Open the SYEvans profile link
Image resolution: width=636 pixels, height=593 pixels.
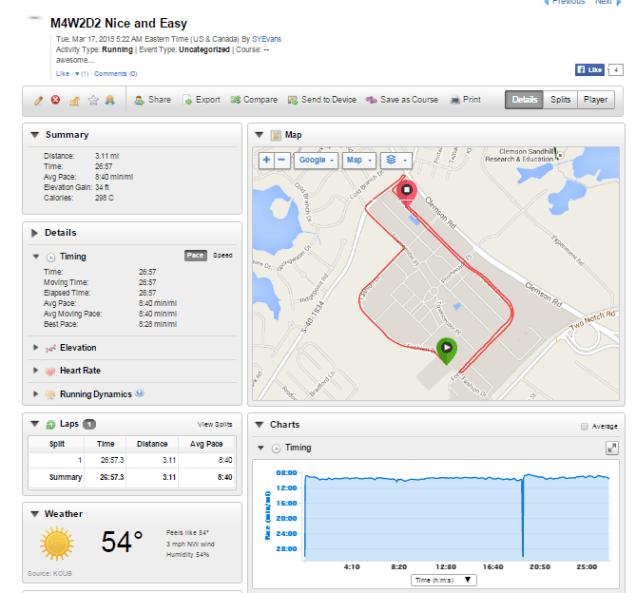click(266, 39)
